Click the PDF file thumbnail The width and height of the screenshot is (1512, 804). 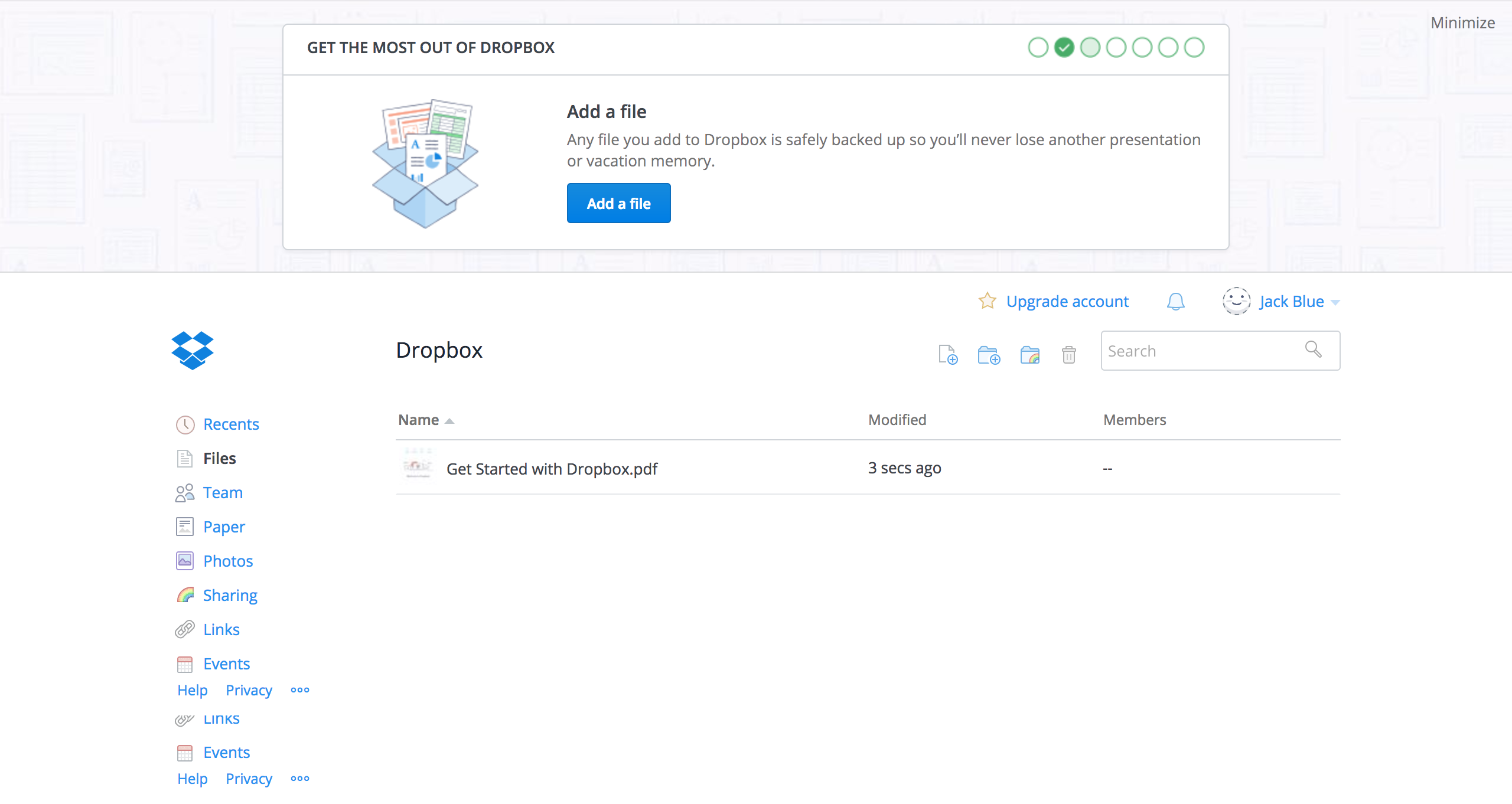pos(418,467)
